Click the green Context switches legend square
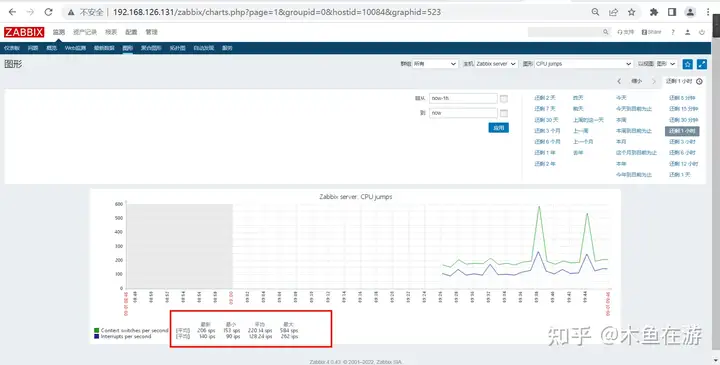The image size is (720, 365). coord(96,330)
